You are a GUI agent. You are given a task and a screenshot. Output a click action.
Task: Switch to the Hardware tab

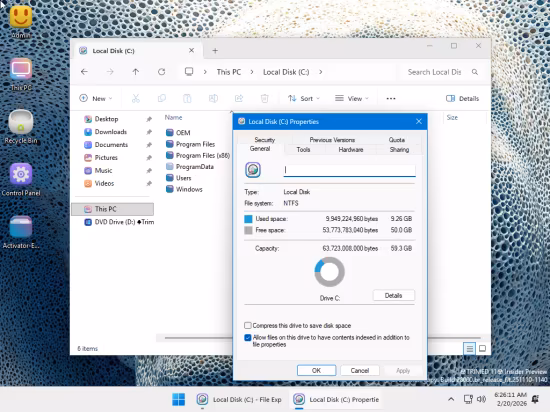pos(351,150)
